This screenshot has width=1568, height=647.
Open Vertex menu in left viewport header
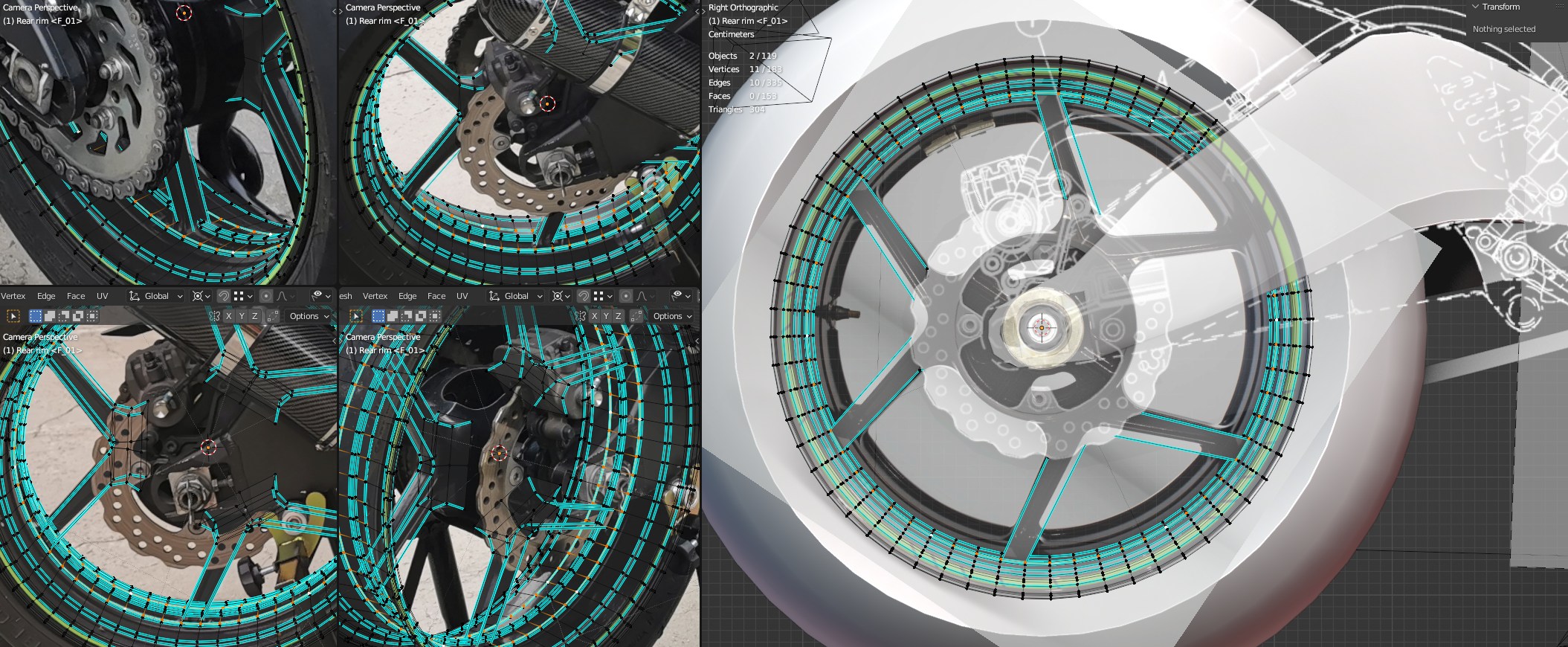tap(13, 296)
